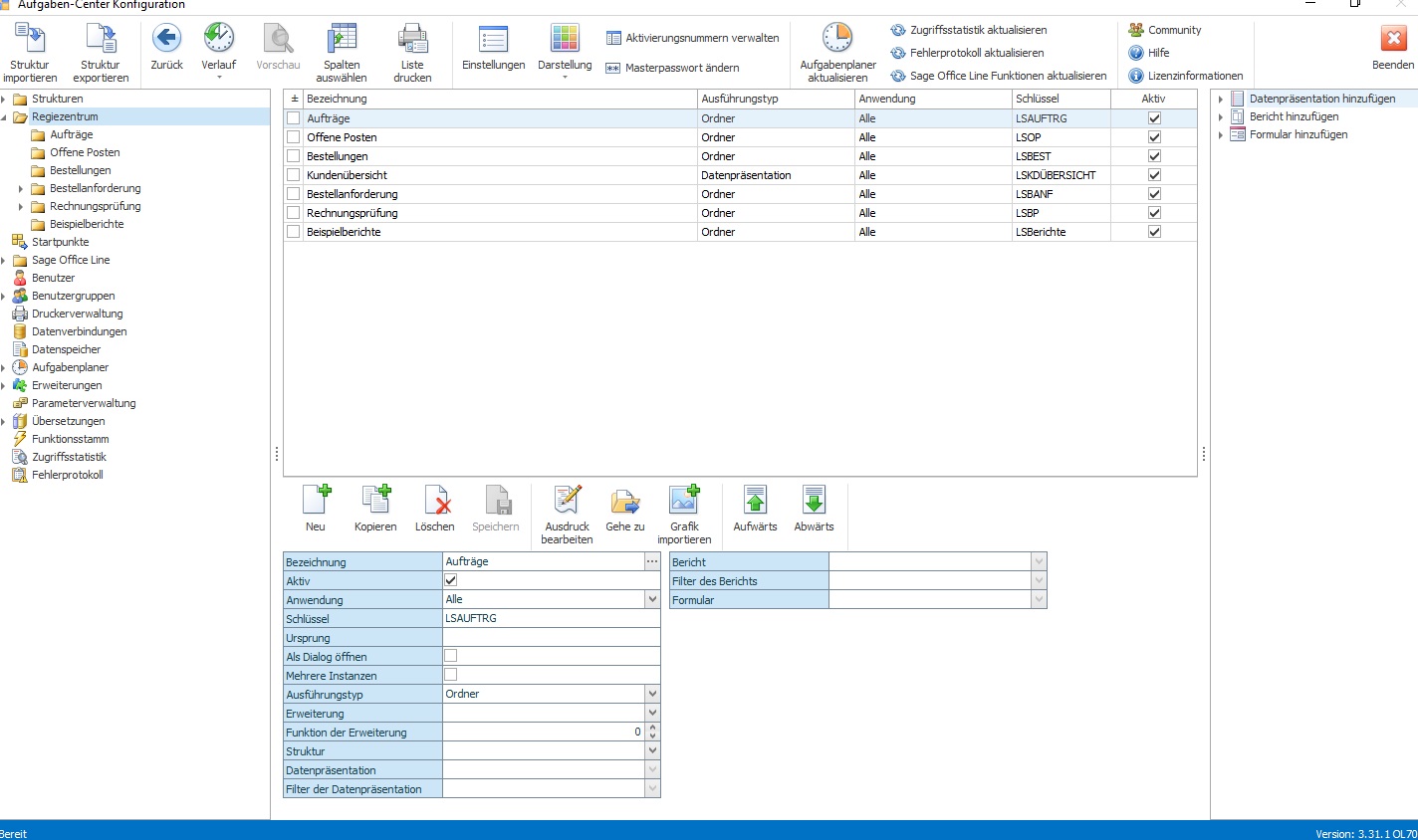Click the Gehe zu folder icon

[x=625, y=501]
